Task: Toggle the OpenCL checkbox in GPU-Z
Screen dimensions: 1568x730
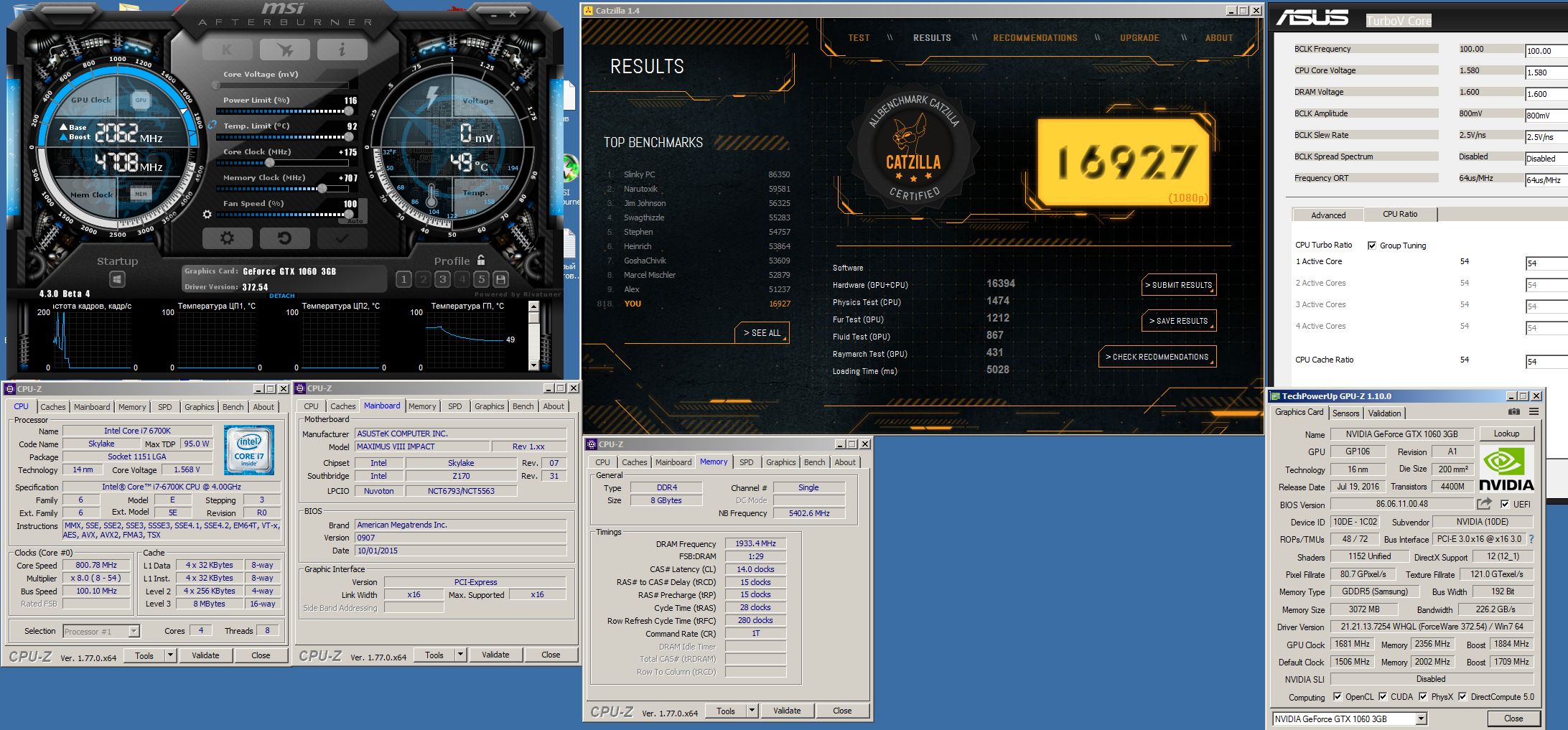Action: point(1338,696)
